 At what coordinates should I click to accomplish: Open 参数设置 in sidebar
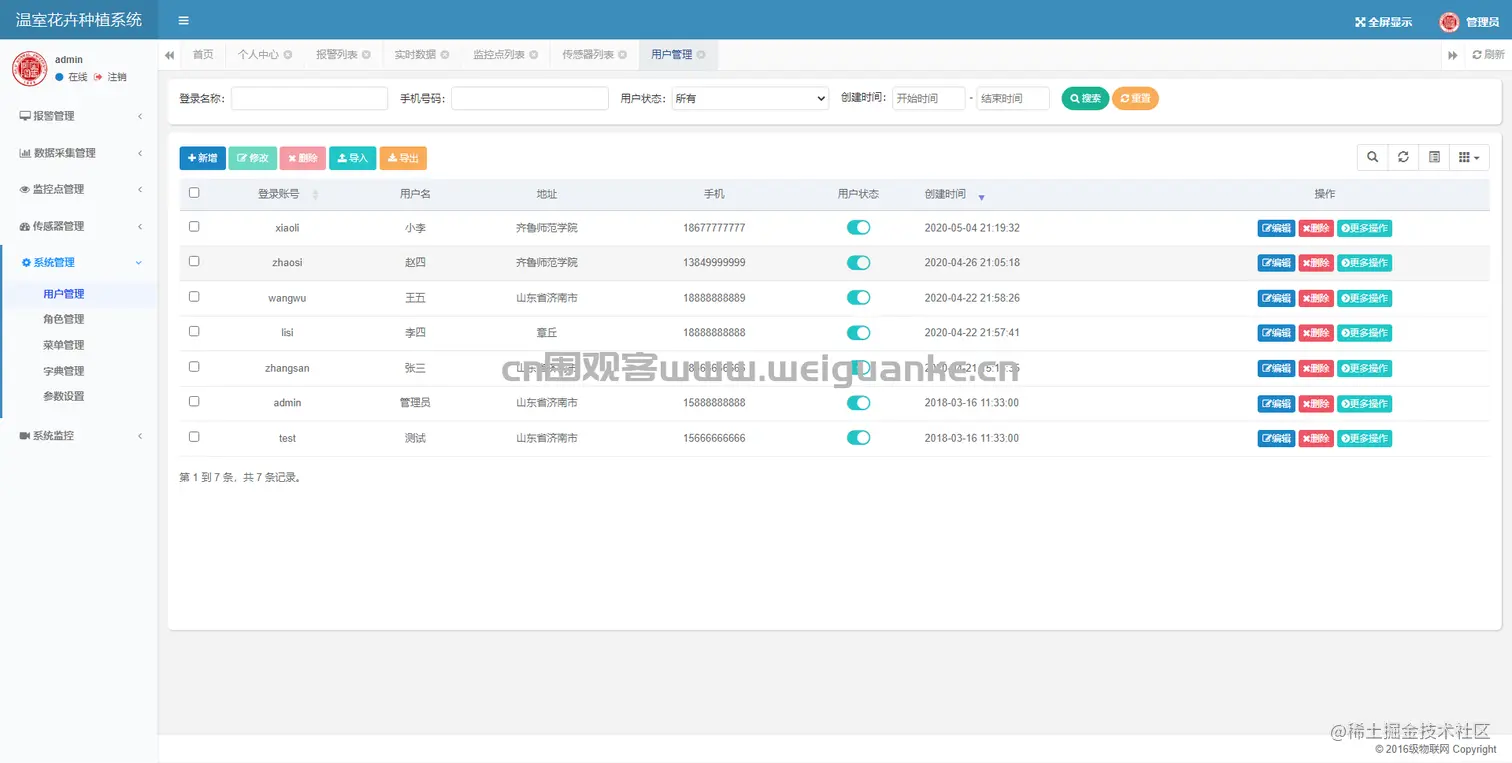pyautogui.click(x=64, y=396)
